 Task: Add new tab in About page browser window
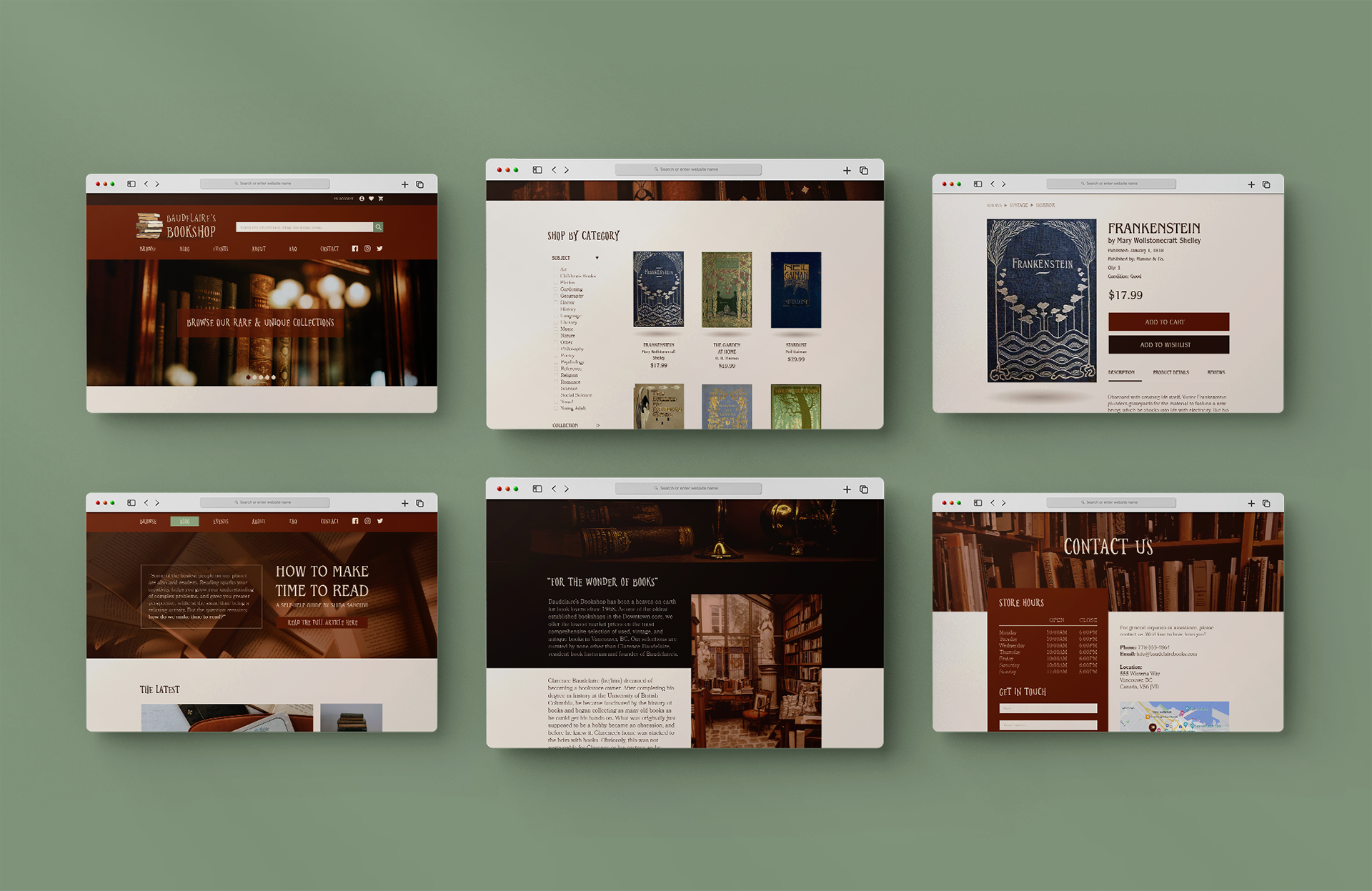coord(847,489)
